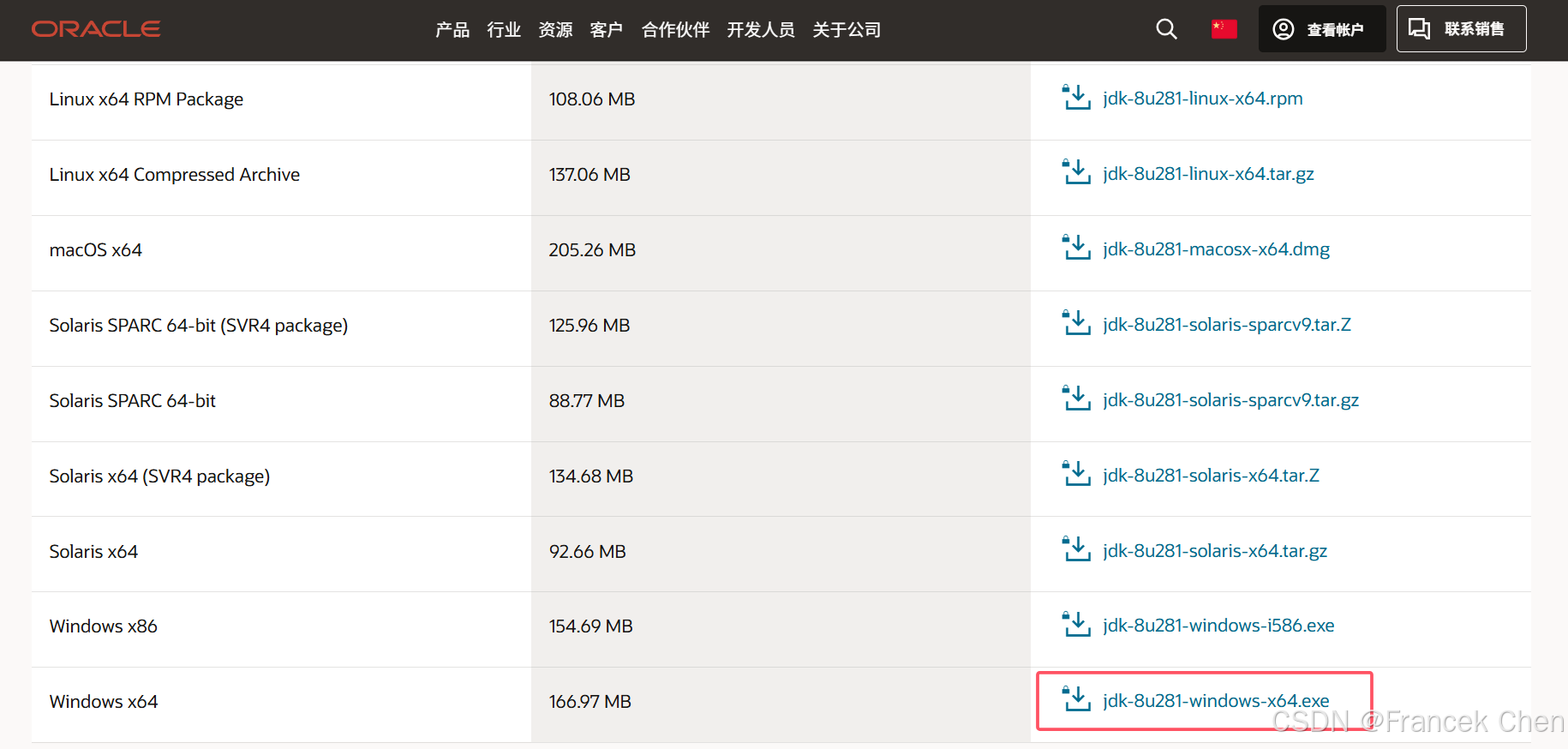The image size is (1568, 749).
Task: Download jdk-8u281-windows-x64.exe link
Action: 1216,701
